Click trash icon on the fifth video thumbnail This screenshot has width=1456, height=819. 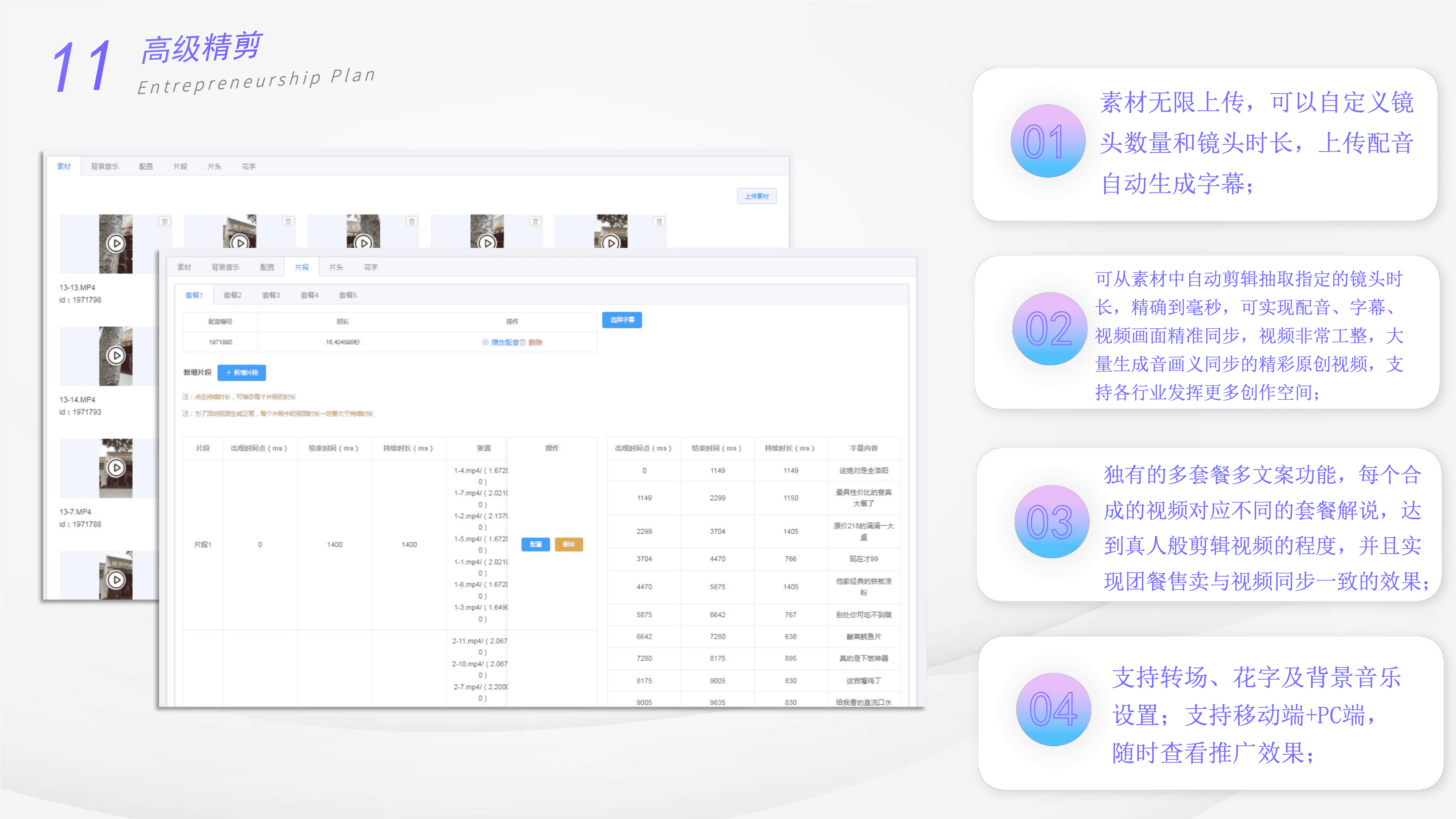[659, 222]
